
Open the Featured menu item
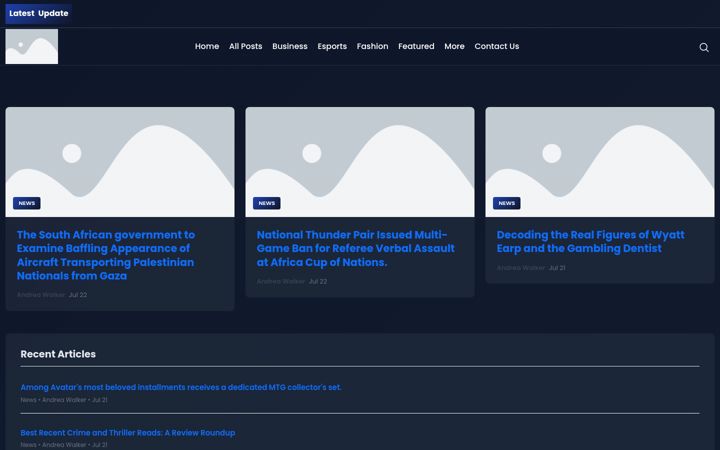(x=416, y=46)
